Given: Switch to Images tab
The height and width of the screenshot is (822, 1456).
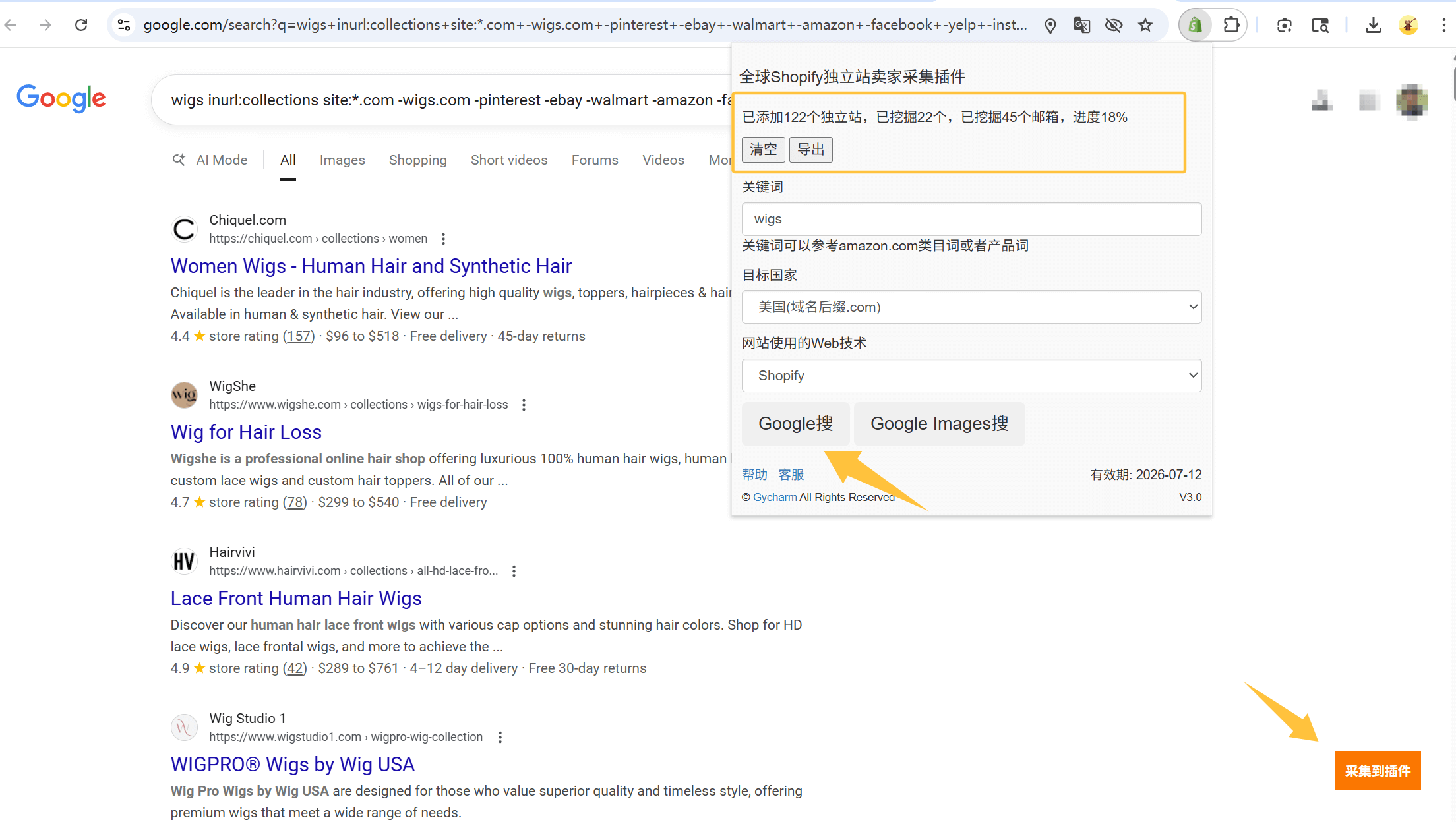Looking at the screenshot, I should pyautogui.click(x=342, y=160).
